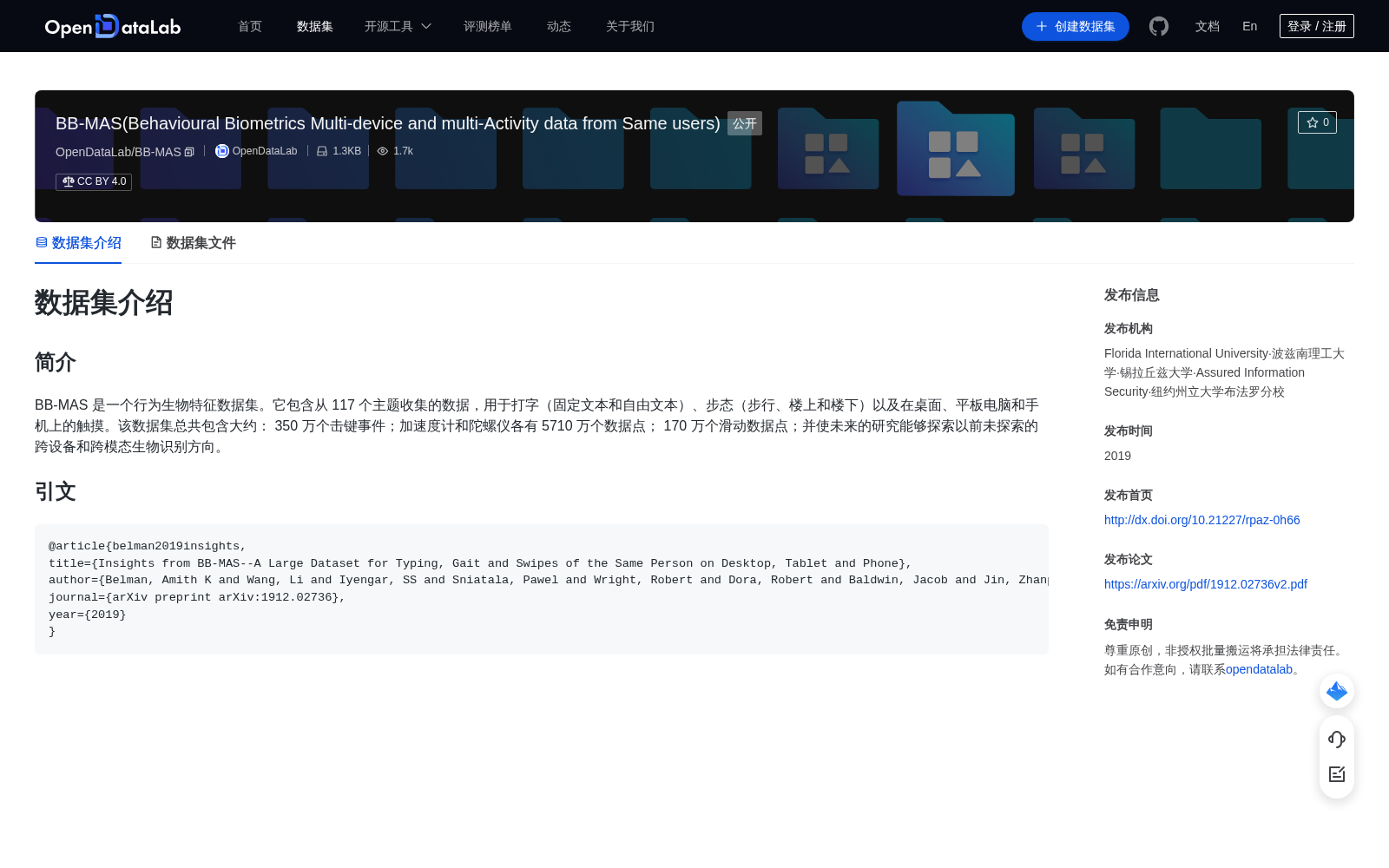Click the BB-MAS dataset title text
This screenshot has width=1389, height=868.
pos(388,123)
